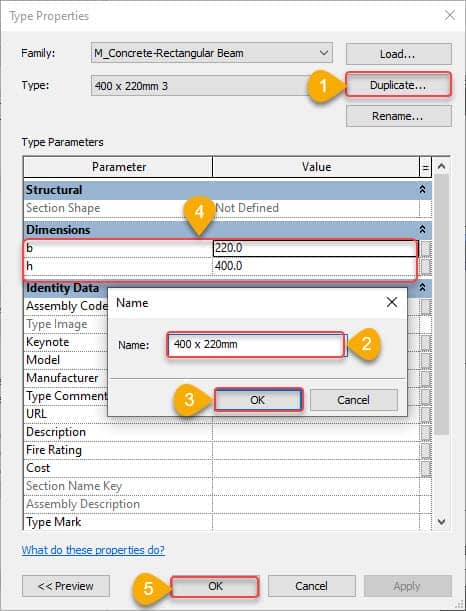Close the Name dialog with X
Viewport: 466px width, 611px height.
(392, 302)
